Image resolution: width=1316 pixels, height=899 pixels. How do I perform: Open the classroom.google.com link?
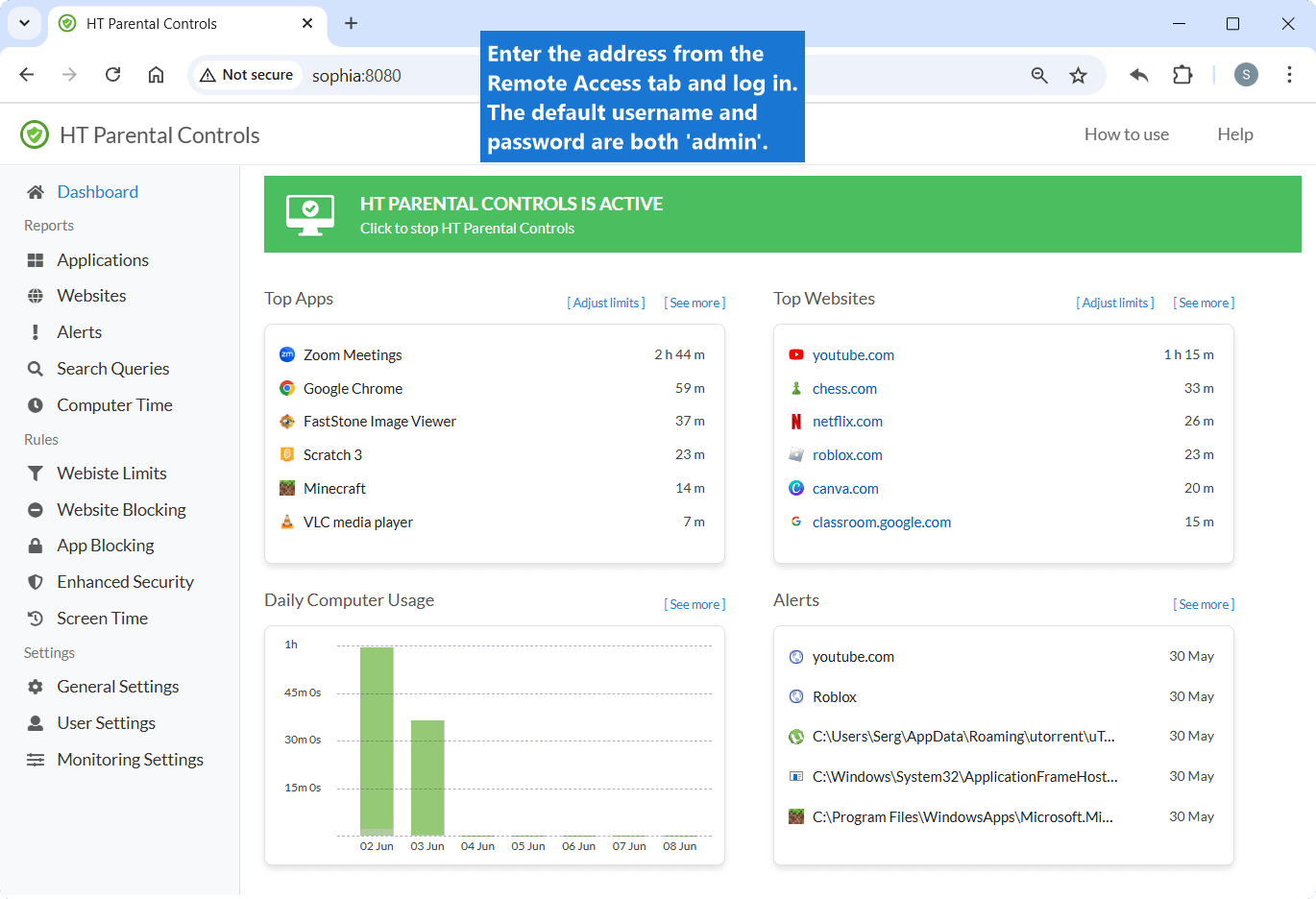(x=882, y=522)
